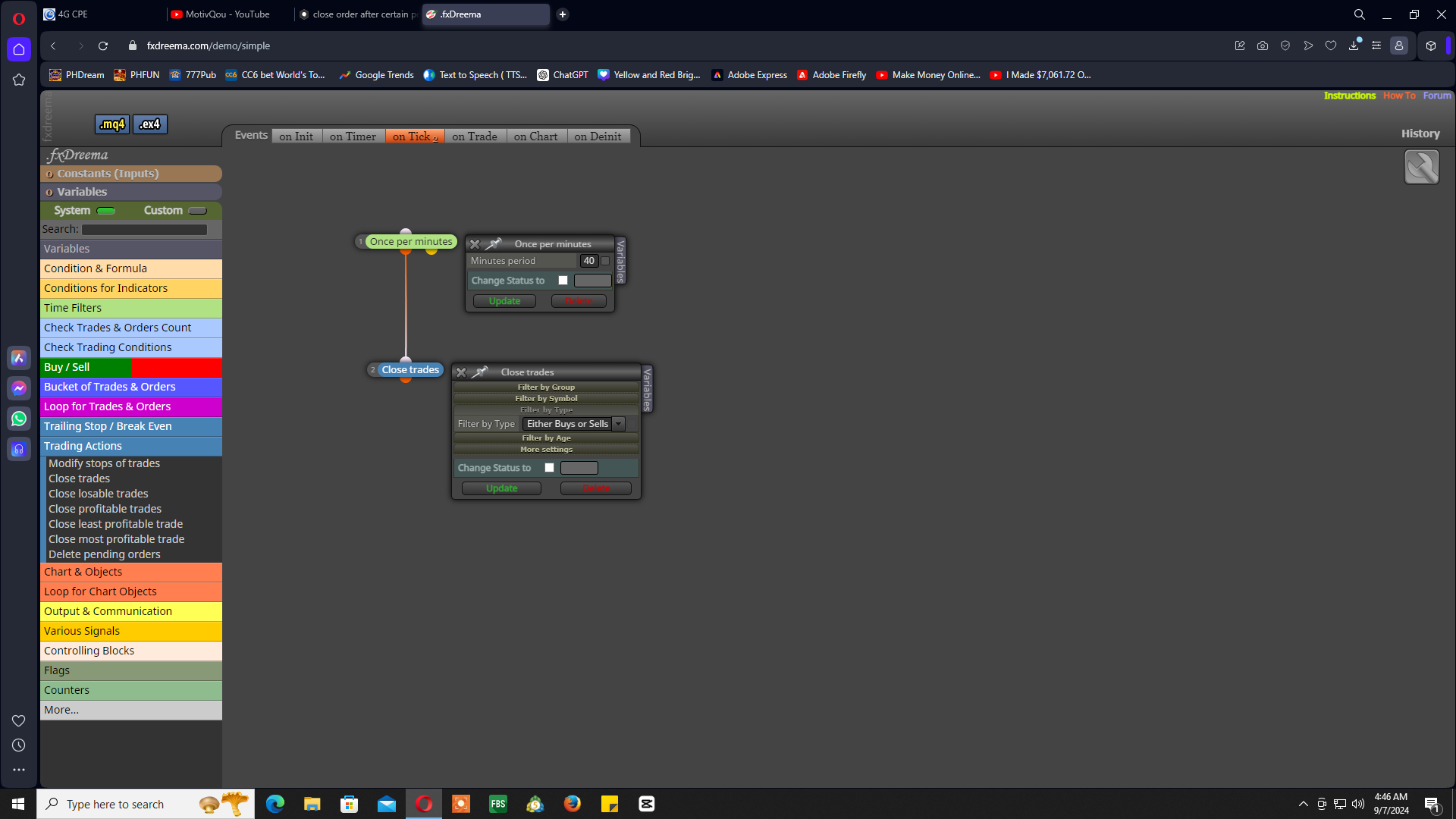1456x819 pixels.
Task: Open Messenger in the Opera sidebar
Action: [x=19, y=388]
